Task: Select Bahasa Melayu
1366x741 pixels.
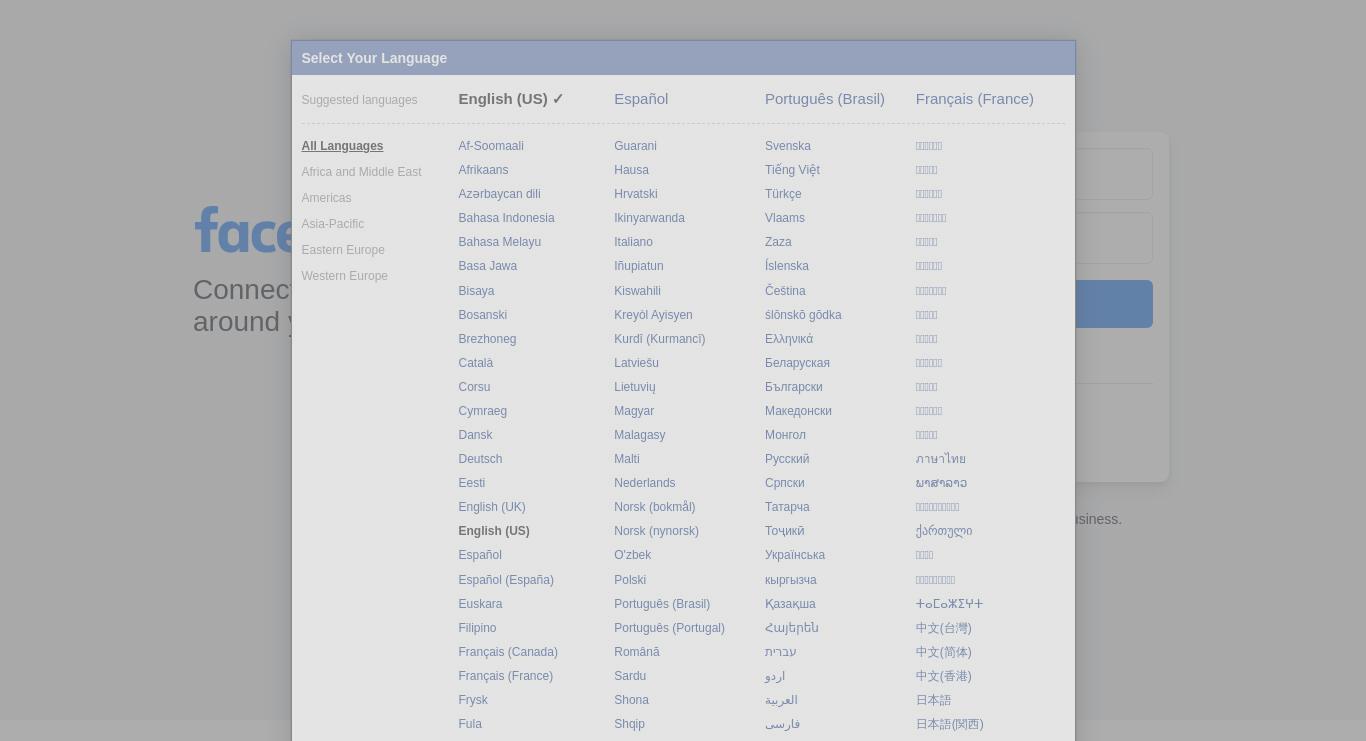Action: [499, 242]
